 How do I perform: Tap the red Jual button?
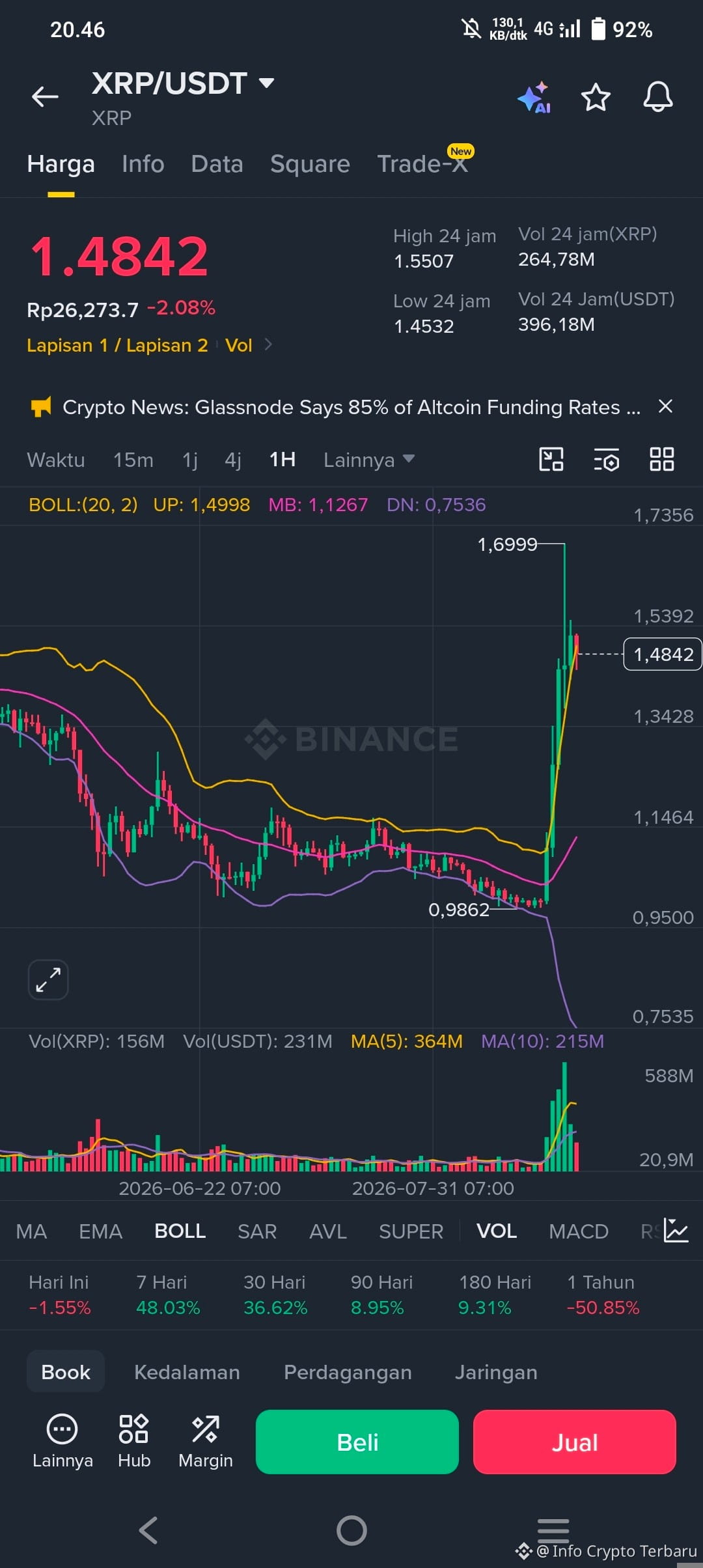pyautogui.click(x=575, y=1442)
